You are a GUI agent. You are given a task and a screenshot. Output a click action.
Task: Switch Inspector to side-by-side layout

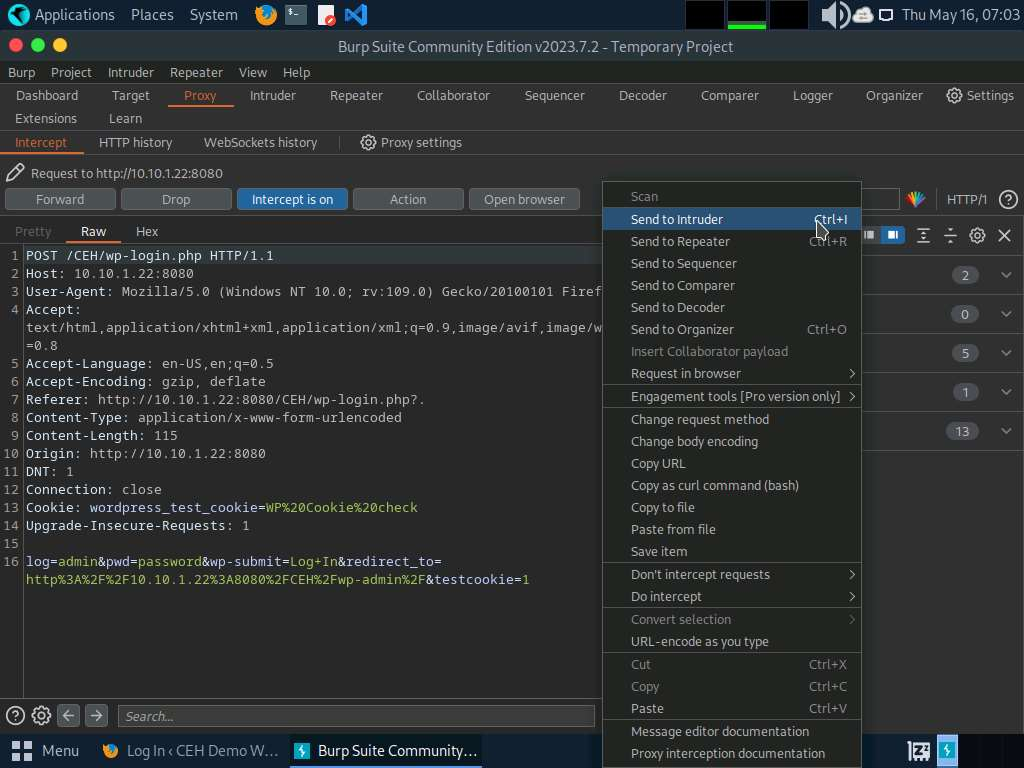[x=892, y=235]
